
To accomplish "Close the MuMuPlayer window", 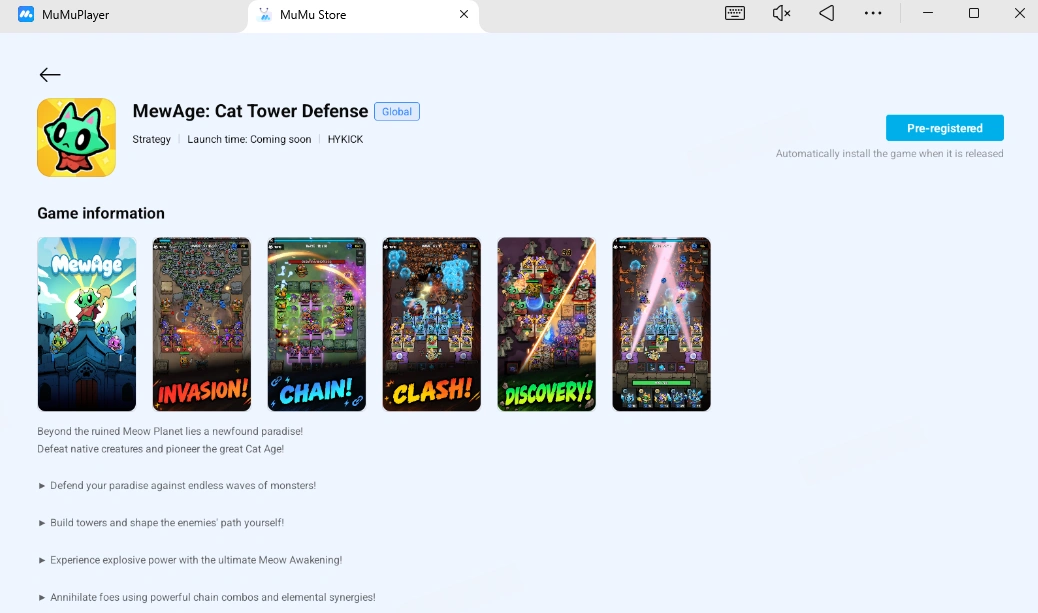I will pos(1019,13).
